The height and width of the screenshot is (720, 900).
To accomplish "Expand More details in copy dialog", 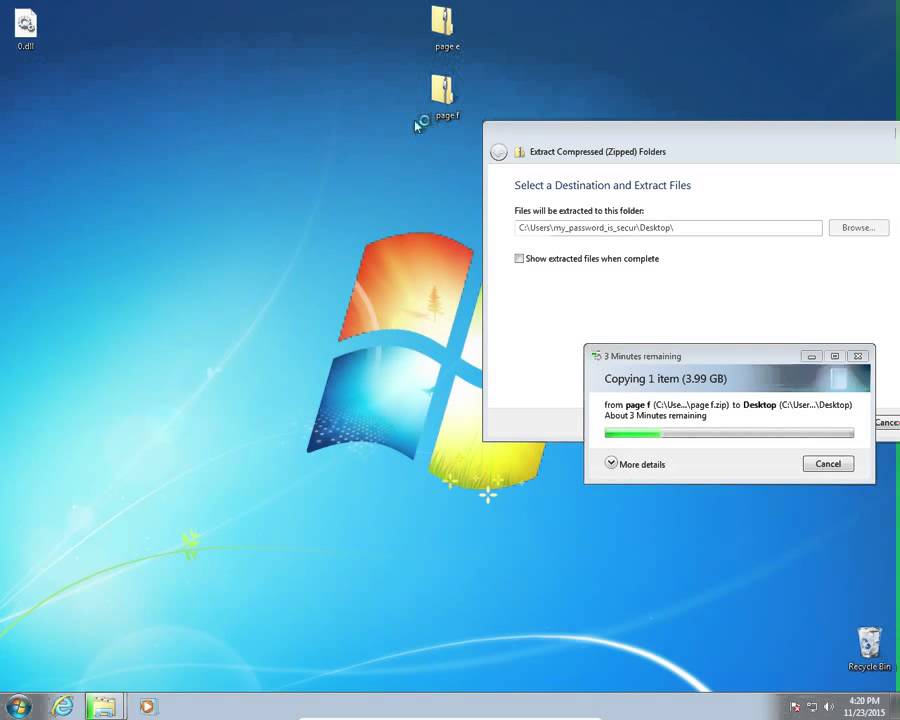I will pyautogui.click(x=635, y=463).
